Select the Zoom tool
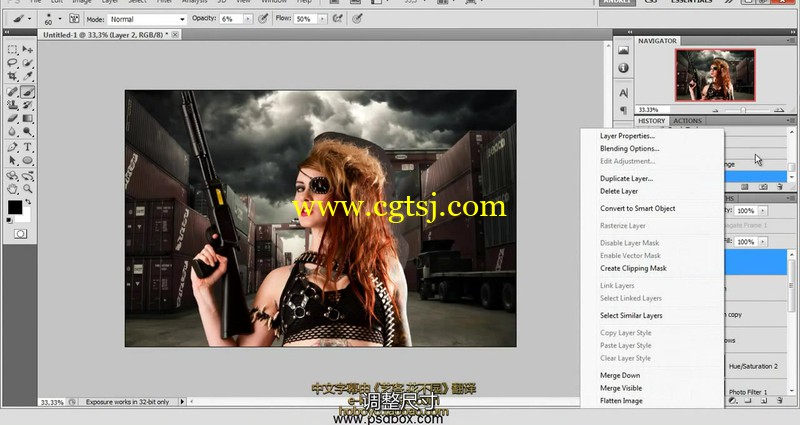This screenshot has height=425, width=800. [x=28, y=189]
